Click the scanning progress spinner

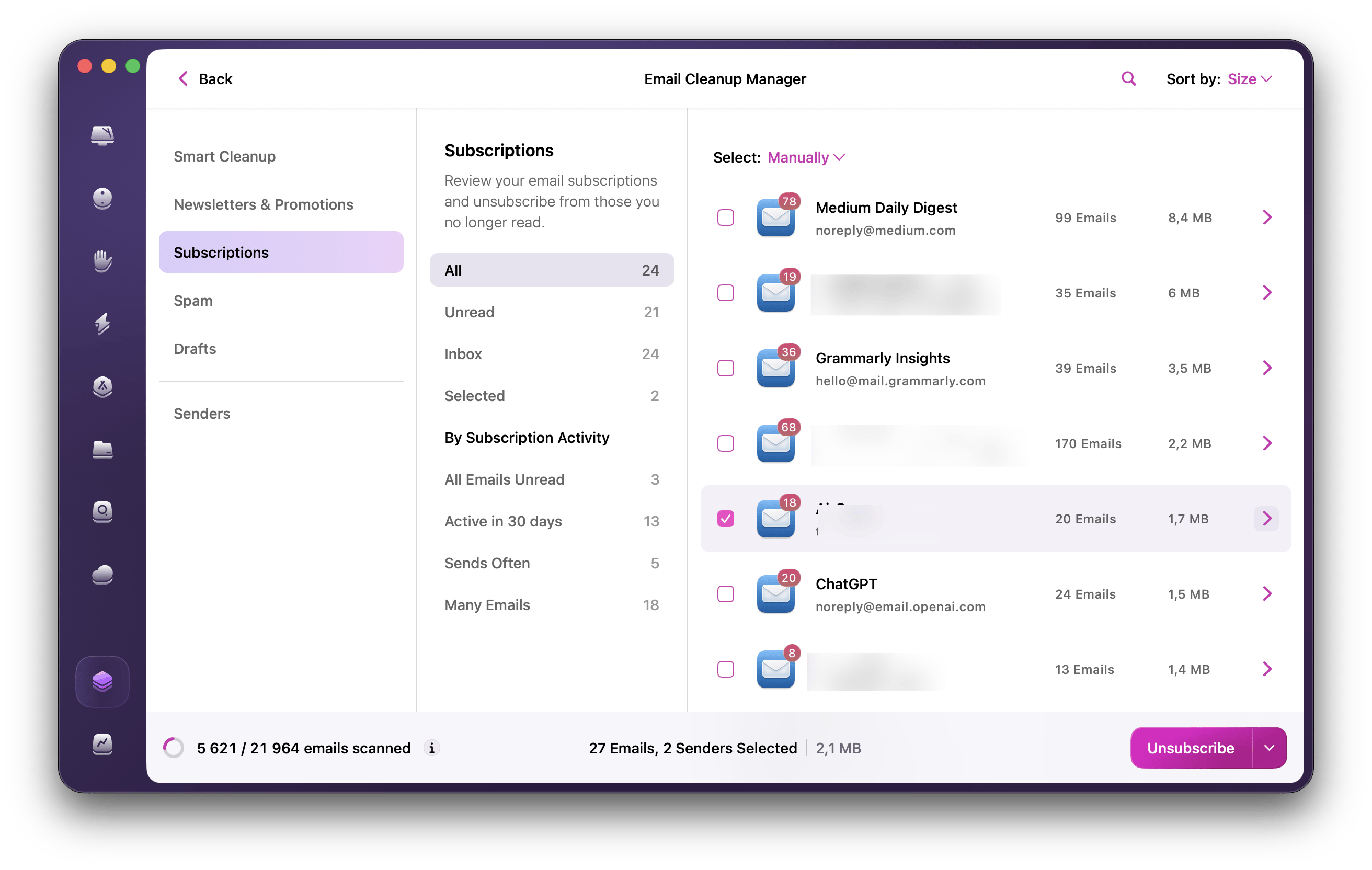tap(174, 748)
